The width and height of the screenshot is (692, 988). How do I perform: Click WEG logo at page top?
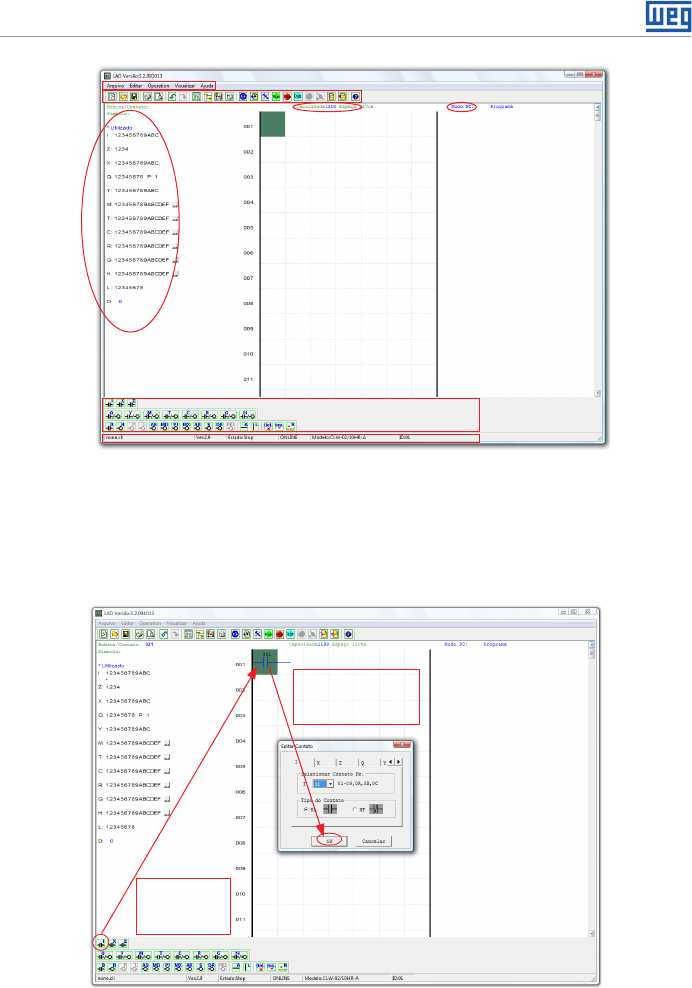click(668, 16)
